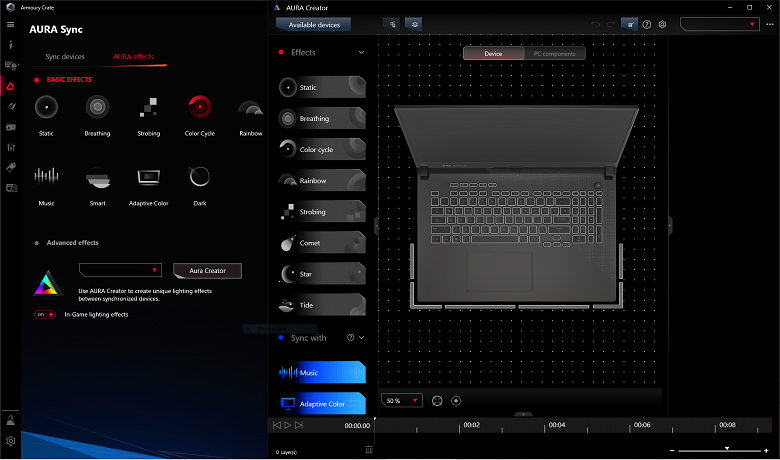This screenshot has height=460, width=780.
Task: Toggle the highlighted toolbar button left of help
Action: (630, 24)
